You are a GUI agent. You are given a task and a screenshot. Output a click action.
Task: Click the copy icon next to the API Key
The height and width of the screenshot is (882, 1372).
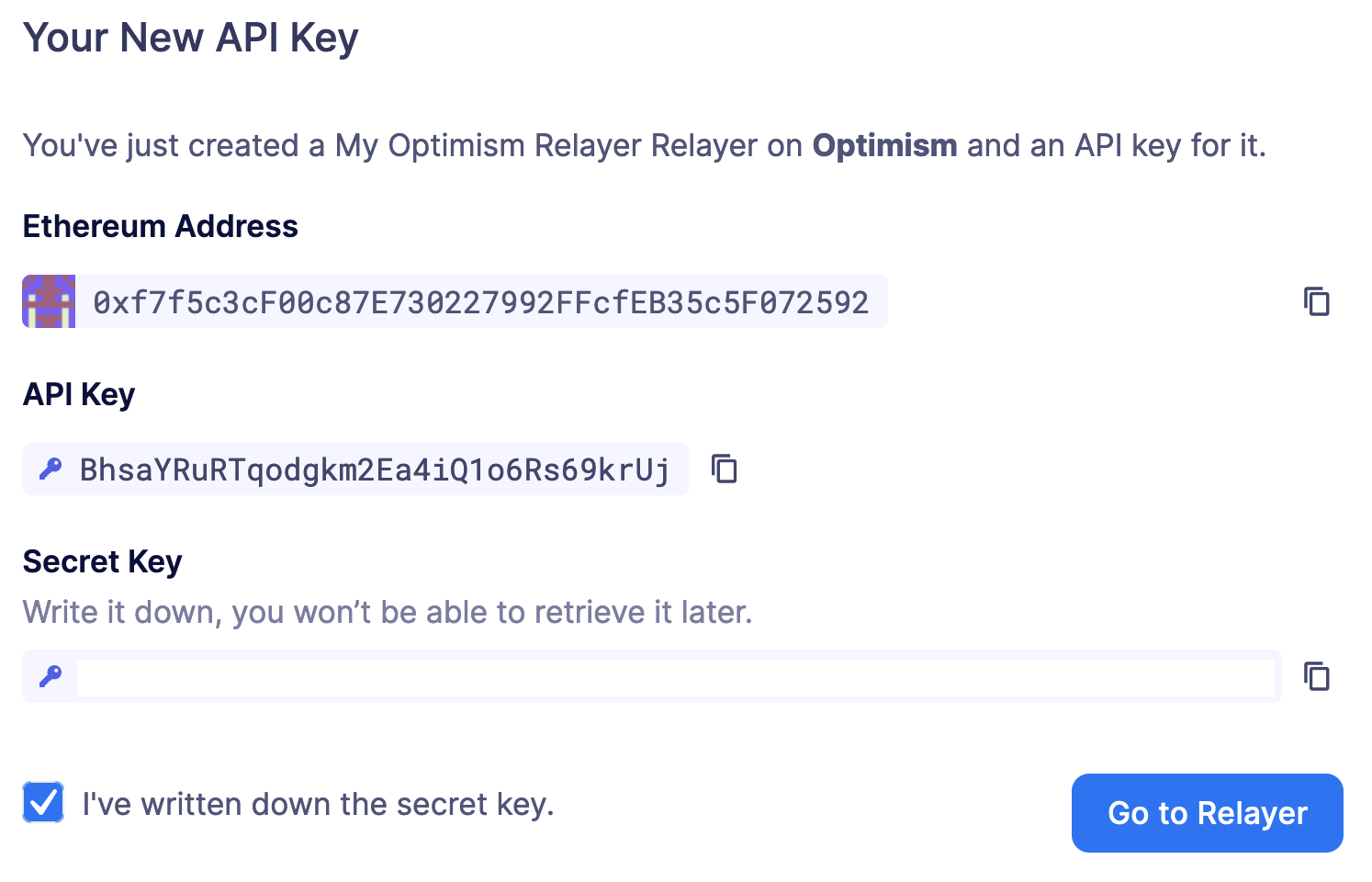point(724,469)
